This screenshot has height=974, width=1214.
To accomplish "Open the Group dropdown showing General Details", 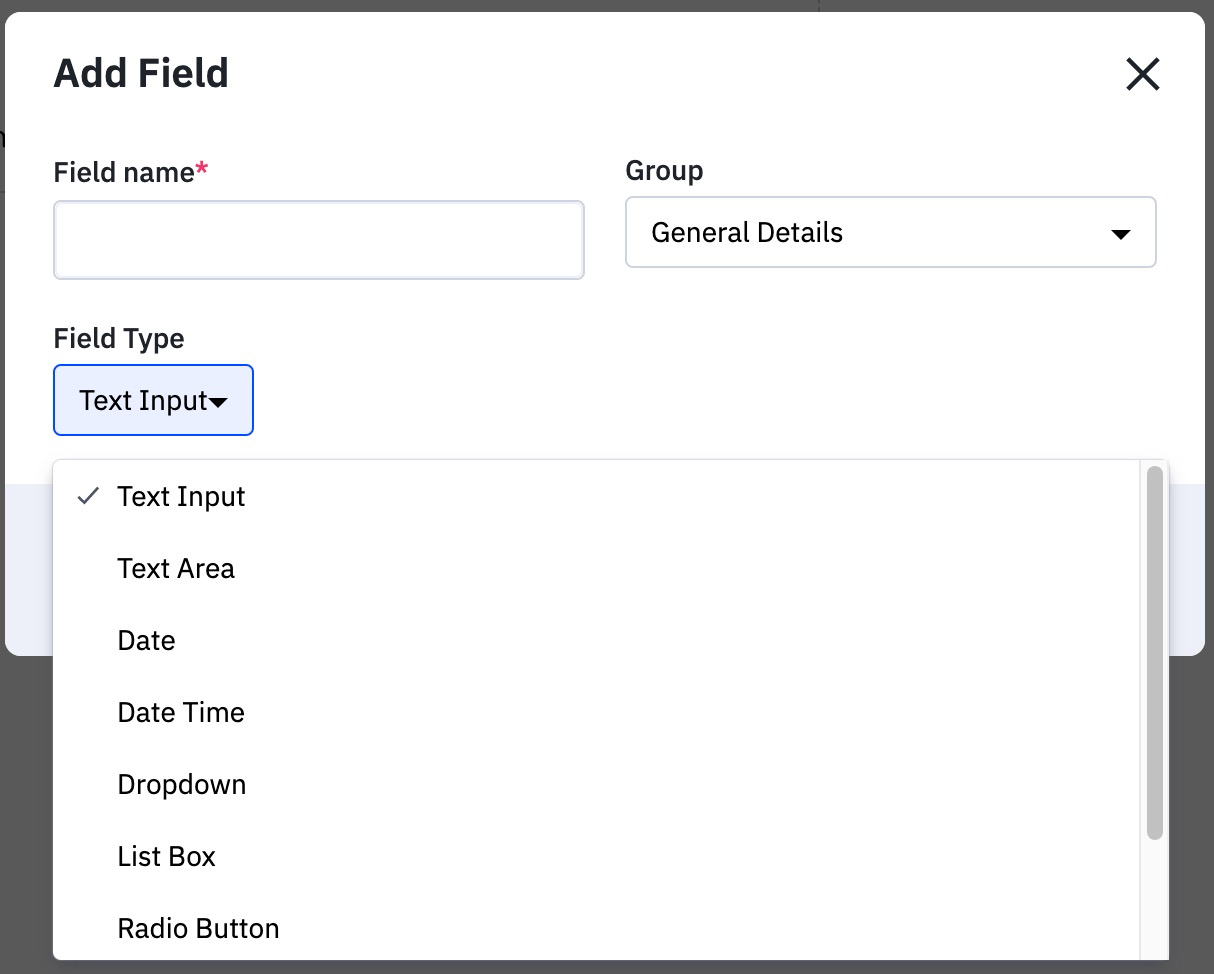I will (x=890, y=233).
